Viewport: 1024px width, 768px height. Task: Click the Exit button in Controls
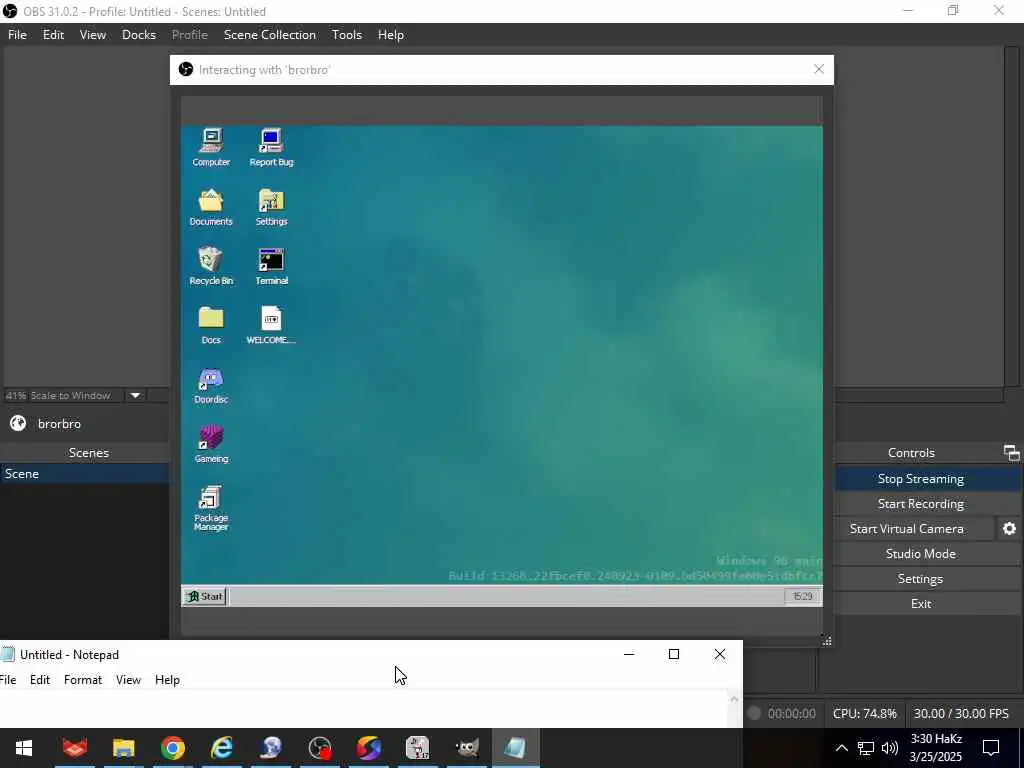920,603
